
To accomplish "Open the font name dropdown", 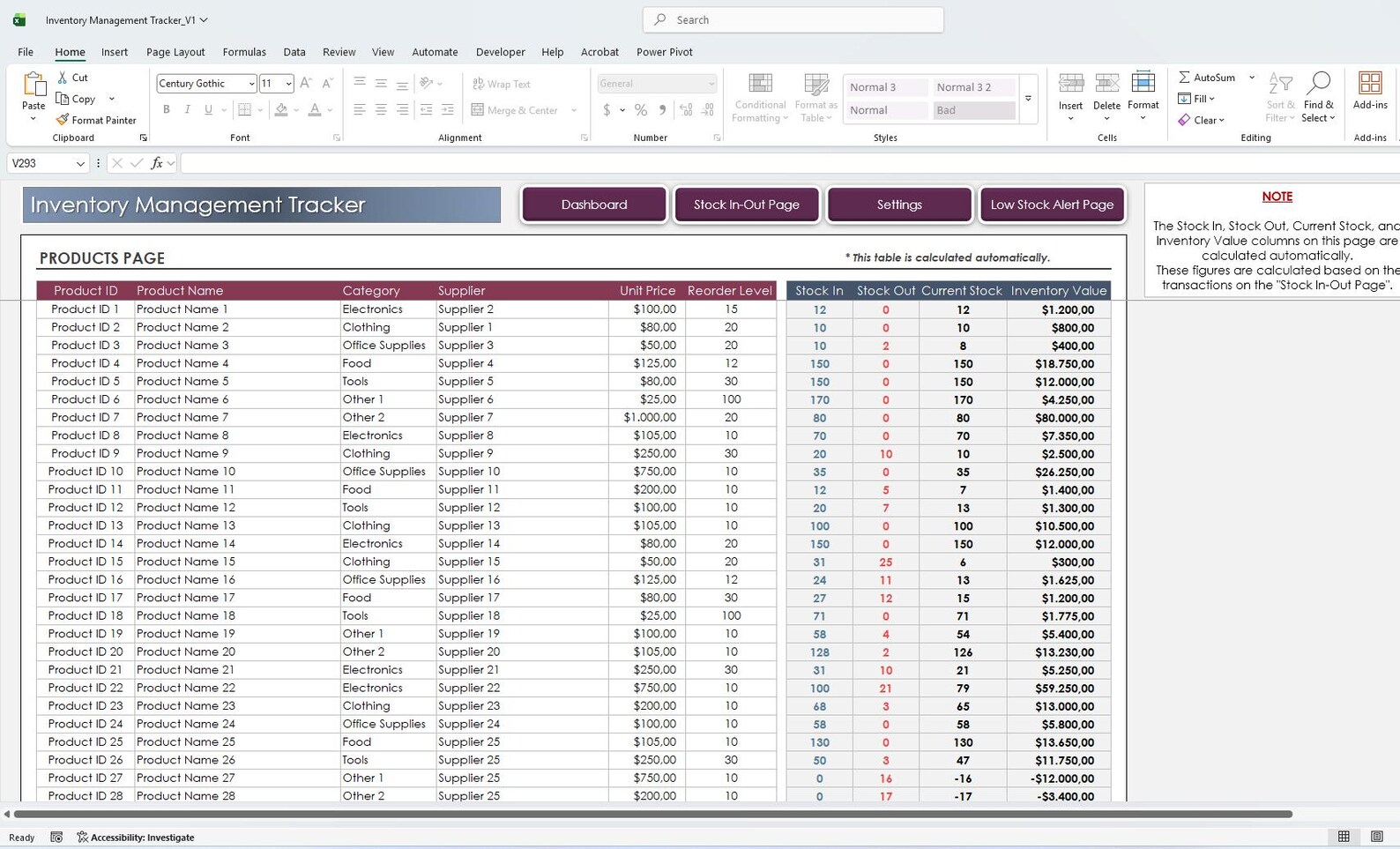I will (251, 84).
